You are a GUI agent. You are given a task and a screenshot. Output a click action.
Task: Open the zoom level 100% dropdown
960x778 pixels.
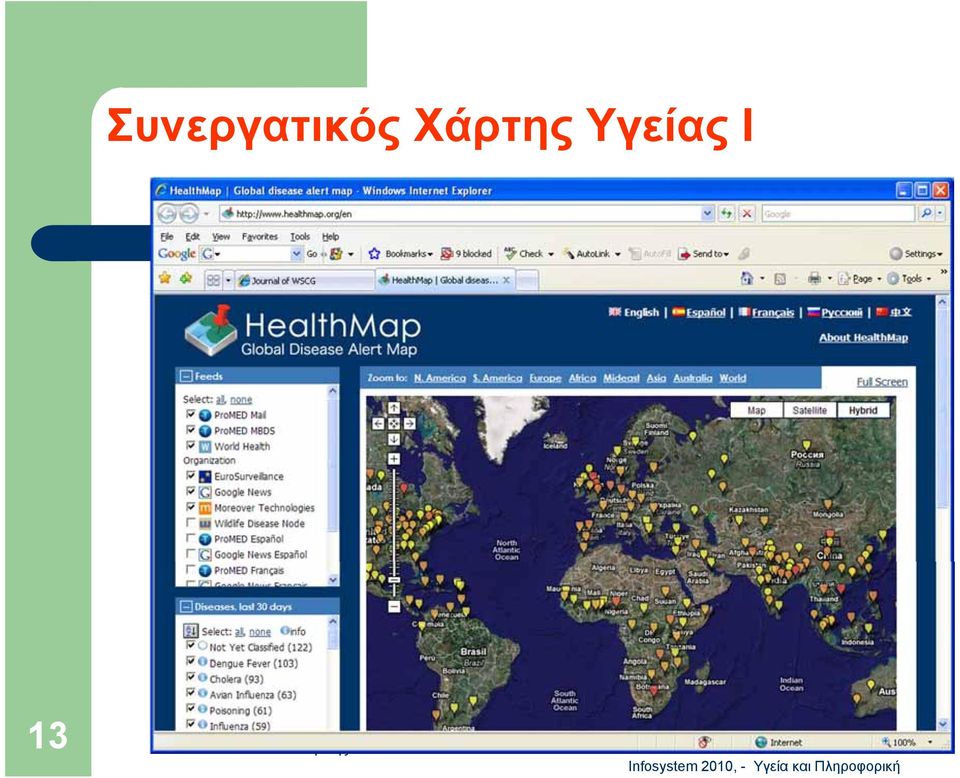click(931, 742)
